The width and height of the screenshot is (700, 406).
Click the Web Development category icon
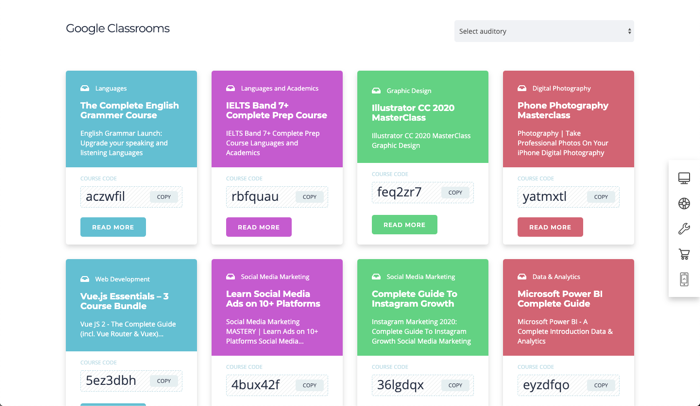(x=85, y=279)
